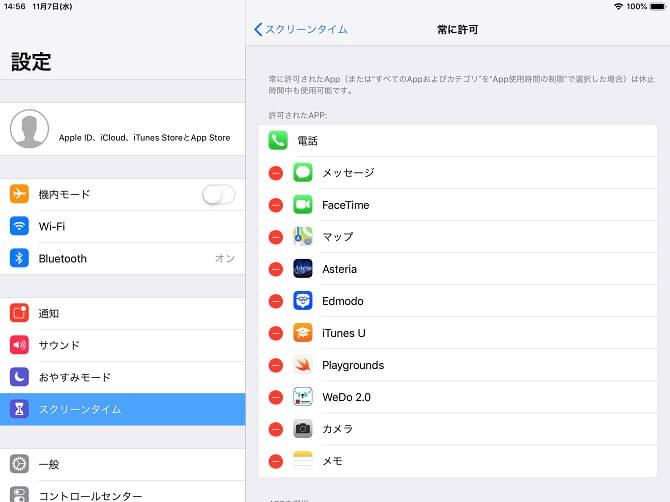Image resolution: width=670 pixels, height=502 pixels.
Task: Select the WeDo 2.0 app icon
Action: (303, 397)
